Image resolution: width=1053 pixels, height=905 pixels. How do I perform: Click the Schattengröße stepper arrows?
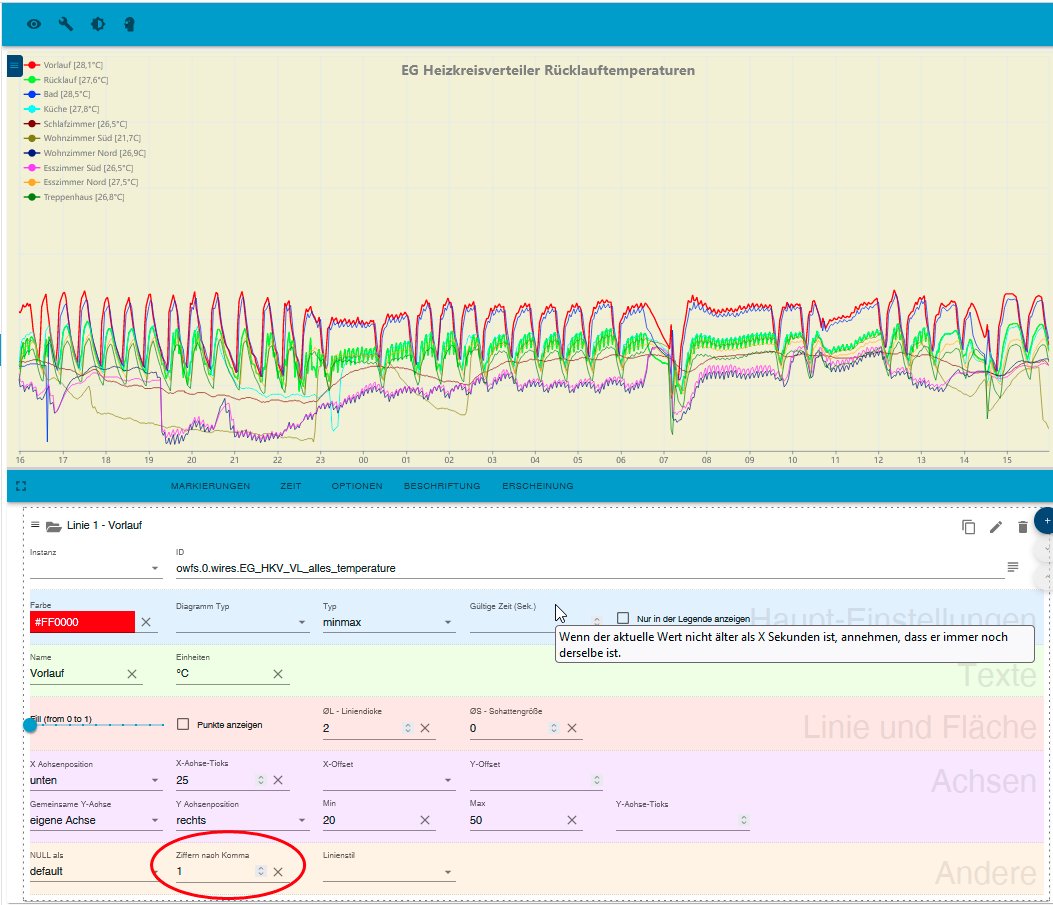(x=554, y=728)
